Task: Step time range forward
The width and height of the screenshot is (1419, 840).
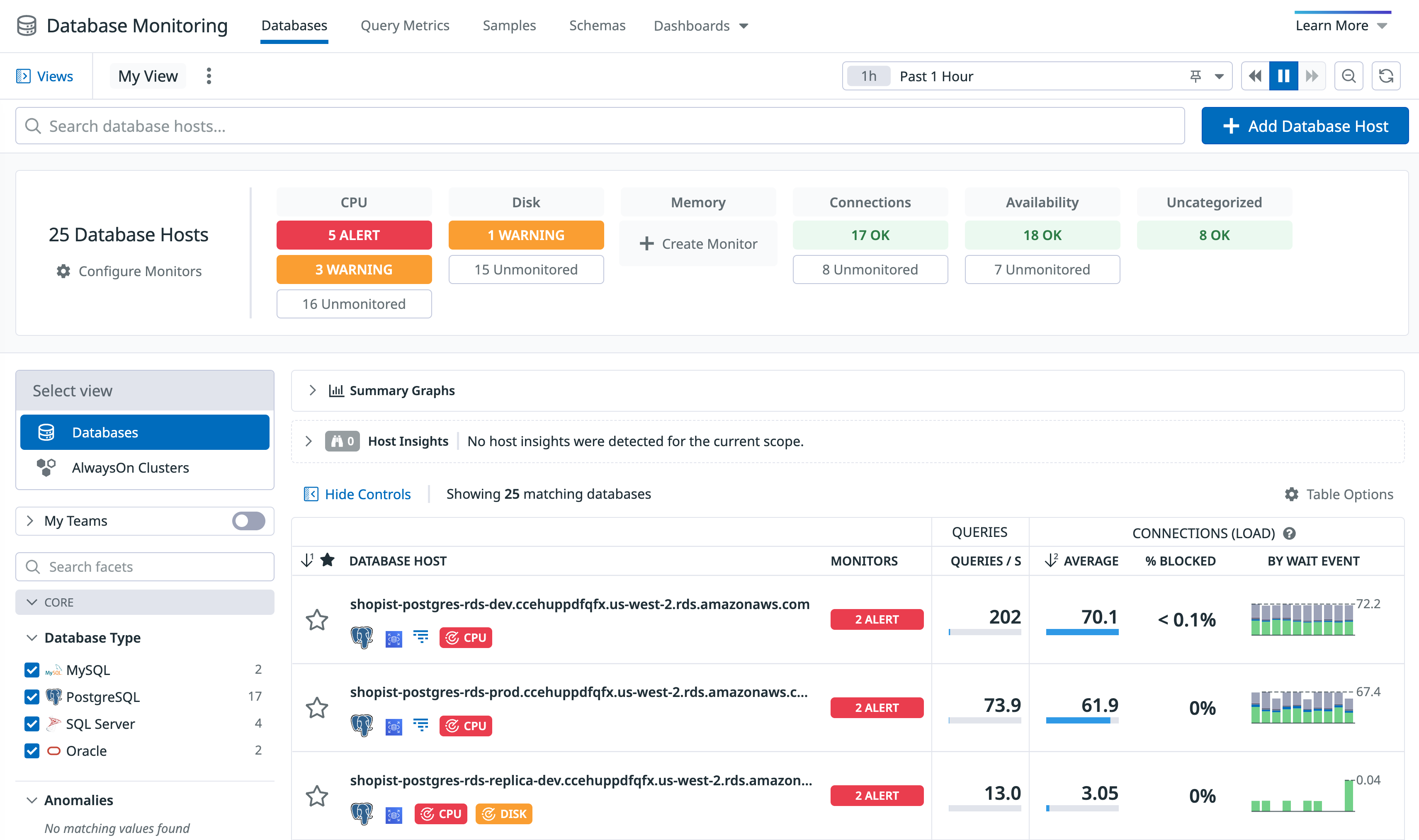Action: pyautogui.click(x=1312, y=76)
